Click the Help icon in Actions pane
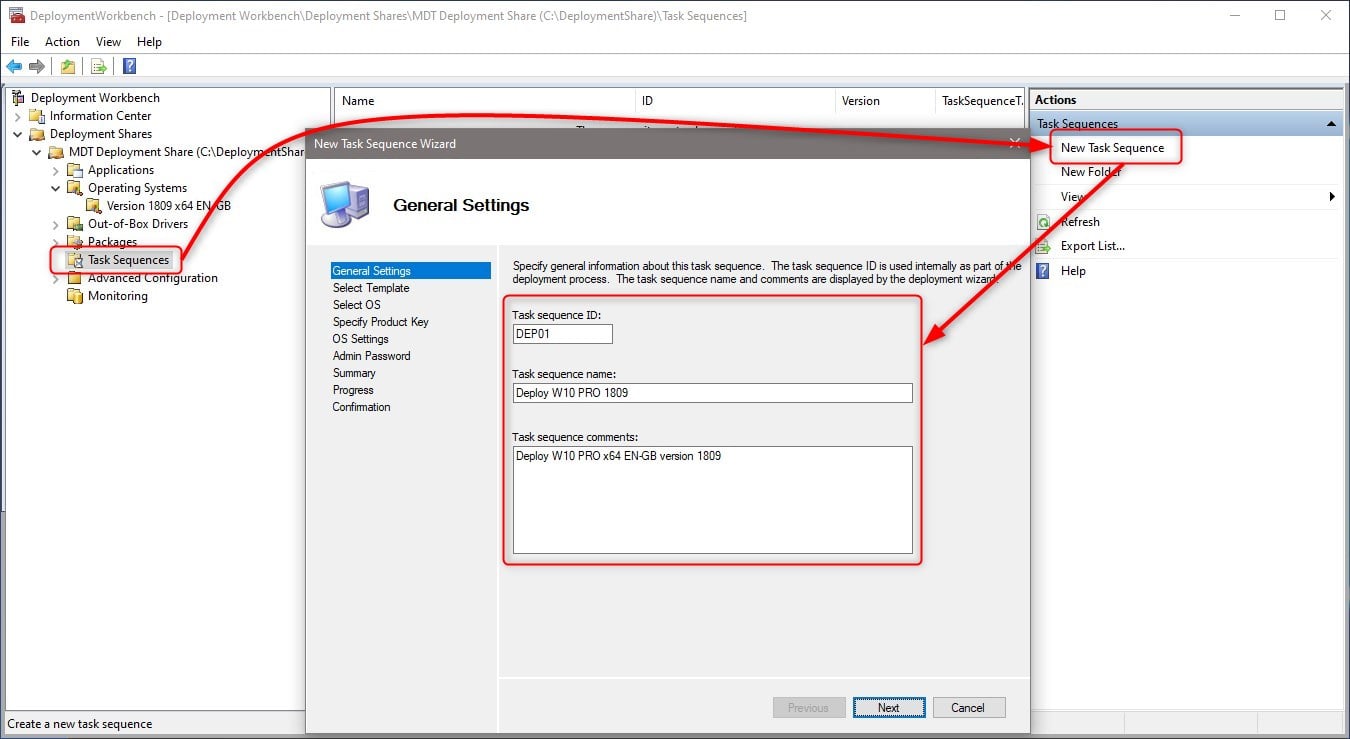The height and width of the screenshot is (739, 1350). tap(1044, 271)
